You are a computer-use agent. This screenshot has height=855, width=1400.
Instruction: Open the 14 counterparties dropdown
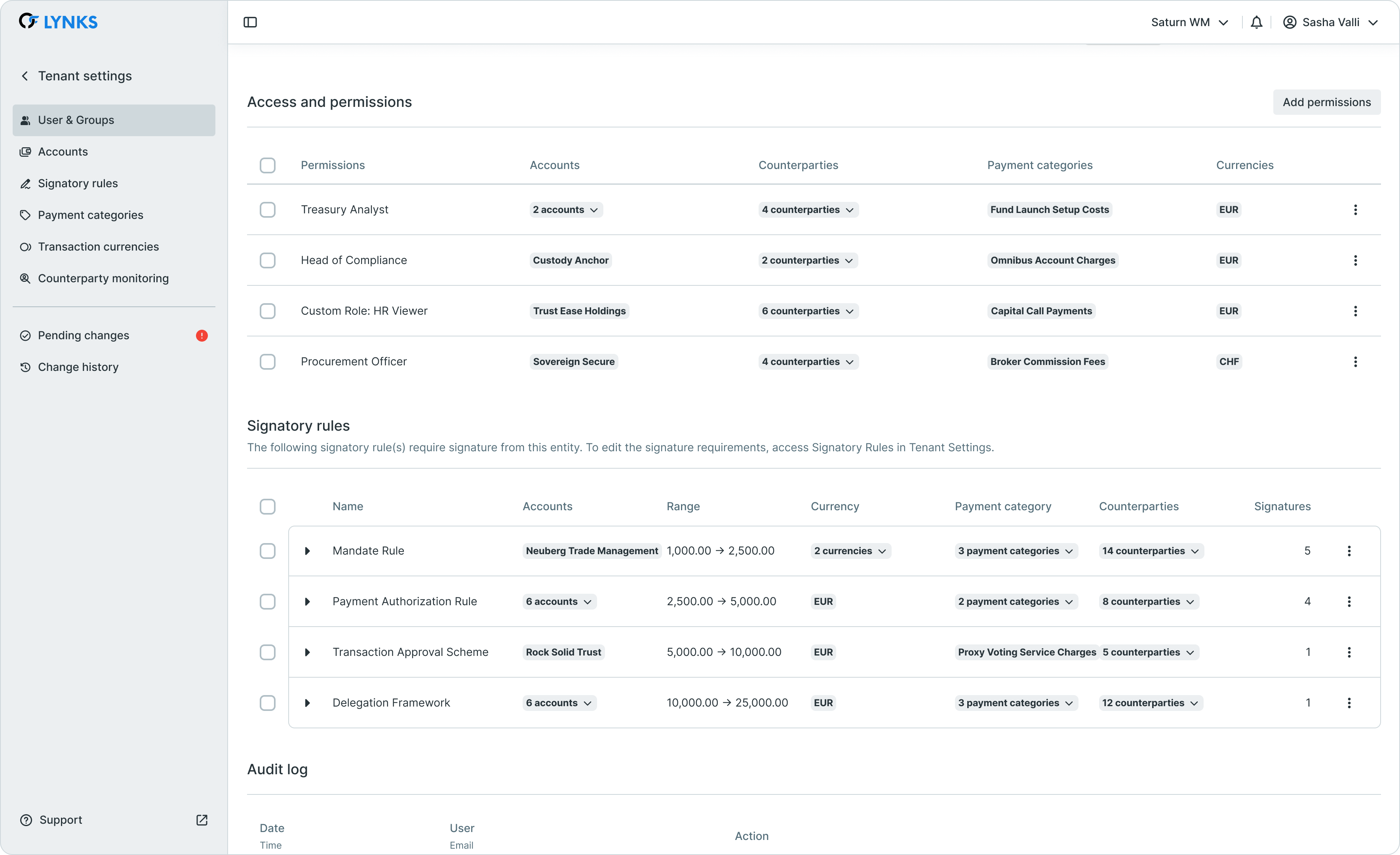pyautogui.click(x=1151, y=551)
